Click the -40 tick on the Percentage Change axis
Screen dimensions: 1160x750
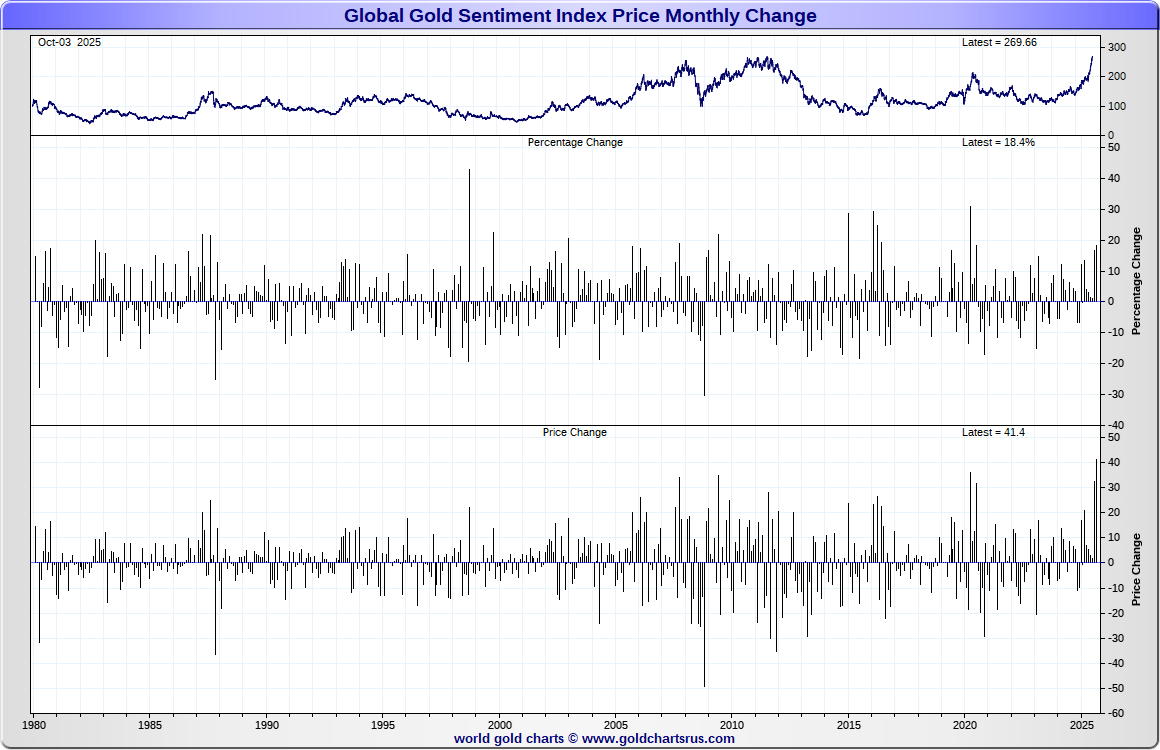point(1116,425)
